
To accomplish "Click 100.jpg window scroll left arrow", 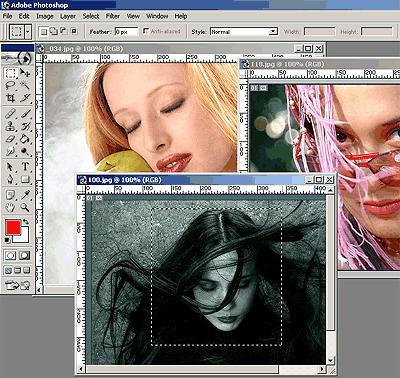I will pyautogui.click(x=81, y=369).
